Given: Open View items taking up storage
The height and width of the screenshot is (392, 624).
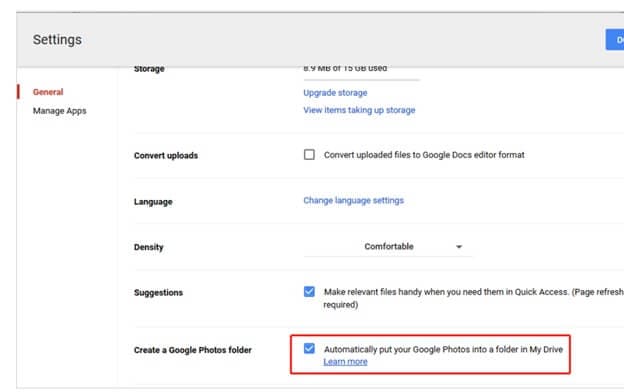Looking at the screenshot, I should pos(359,110).
